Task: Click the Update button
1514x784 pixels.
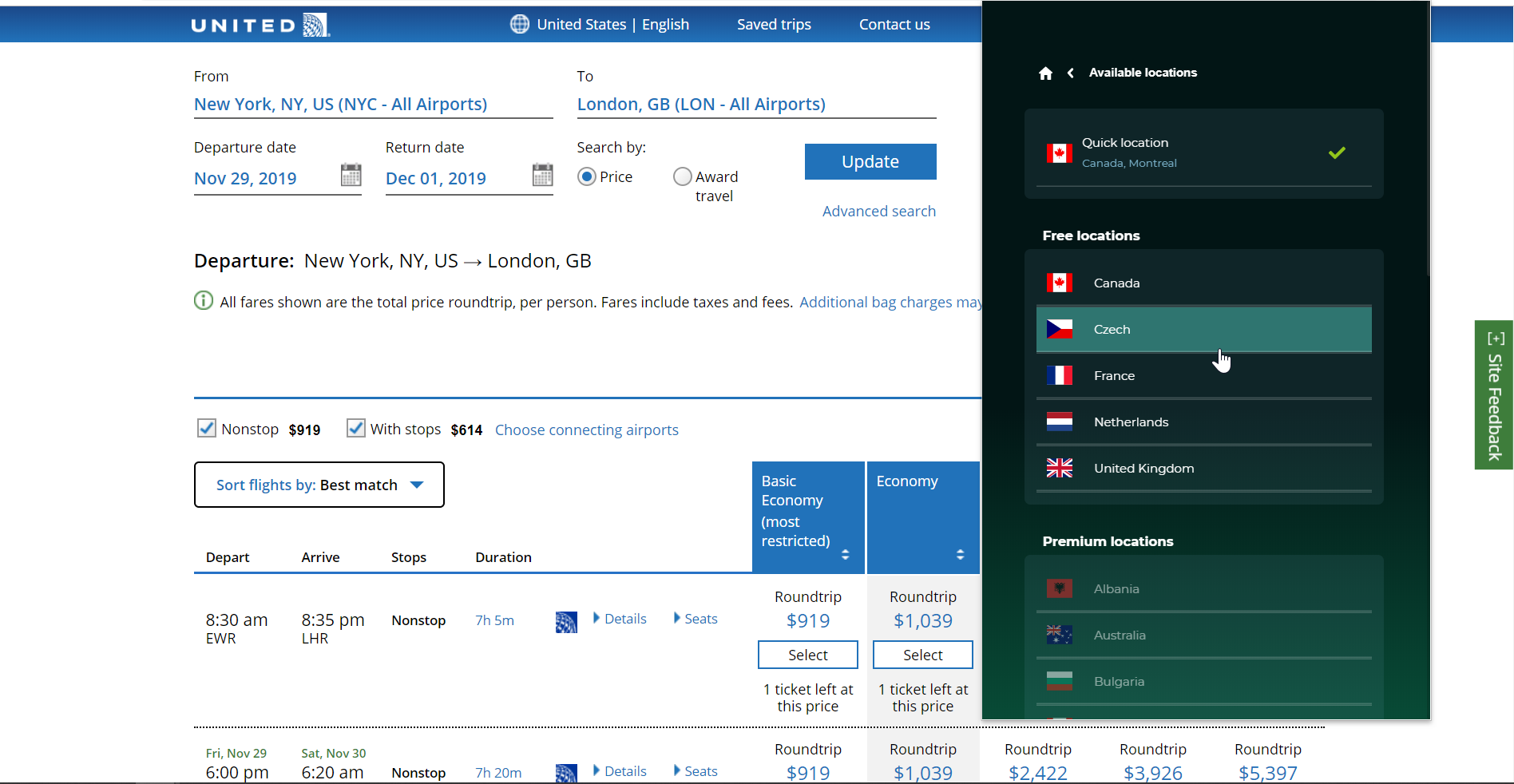Action: pyautogui.click(x=870, y=162)
